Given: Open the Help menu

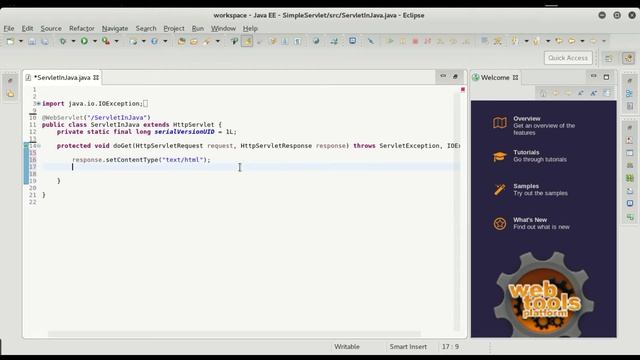Looking at the screenshot, I should pos(250,29).
